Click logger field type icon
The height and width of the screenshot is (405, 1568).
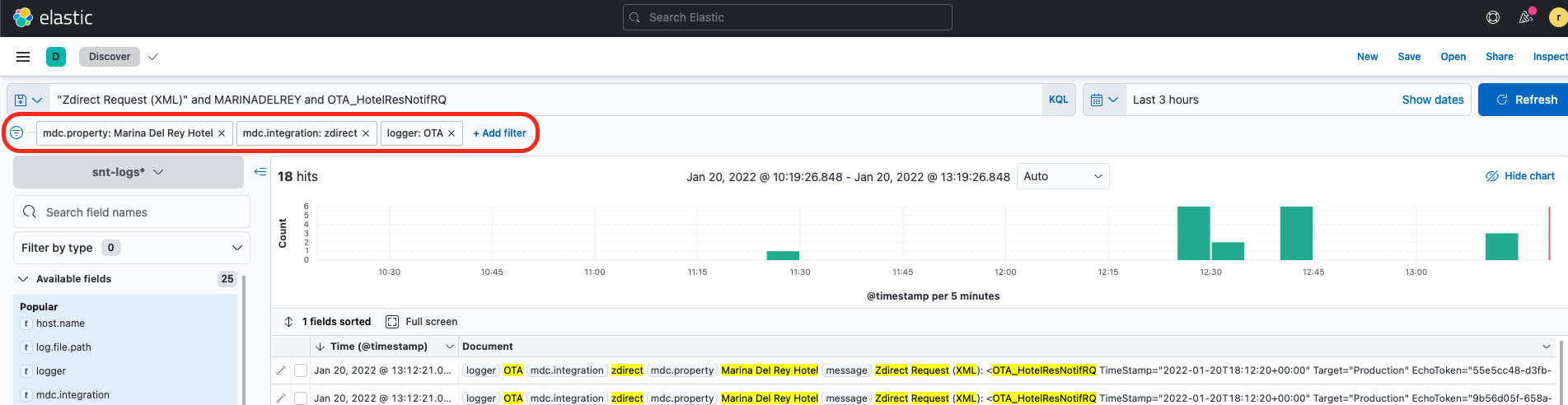(x=26, y=371)
